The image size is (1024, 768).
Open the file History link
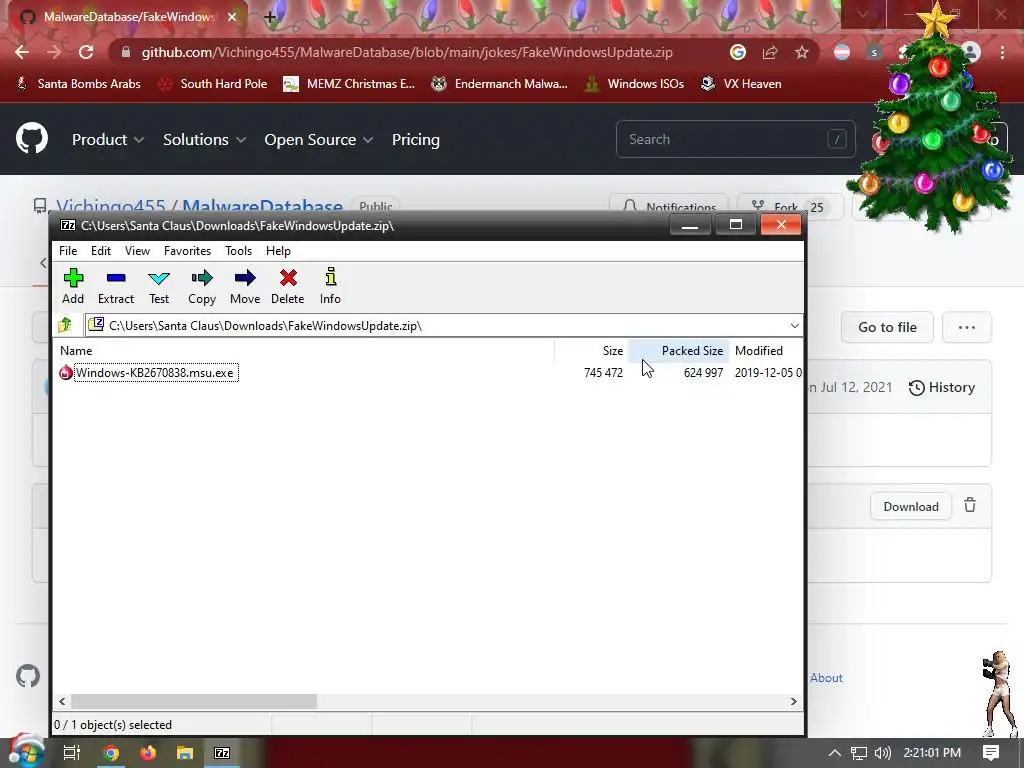point(942,387)
